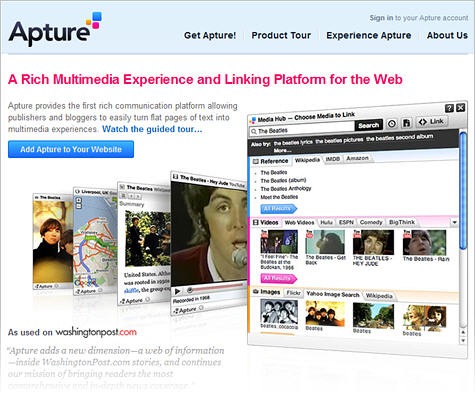The height and width of the screenshot is (395, 475).
Task: Select the BigThink videos tab
Action: point(402,222)
